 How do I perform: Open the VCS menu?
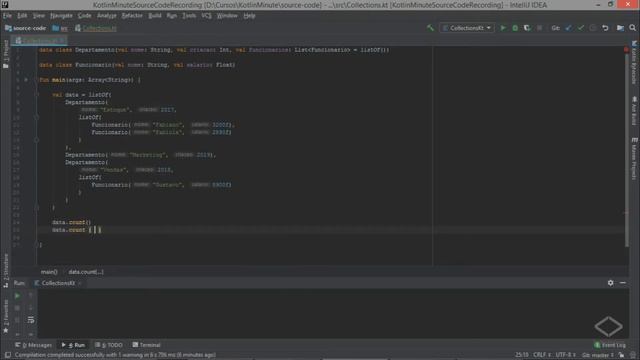pyautogui.click(x=207, y=16)
